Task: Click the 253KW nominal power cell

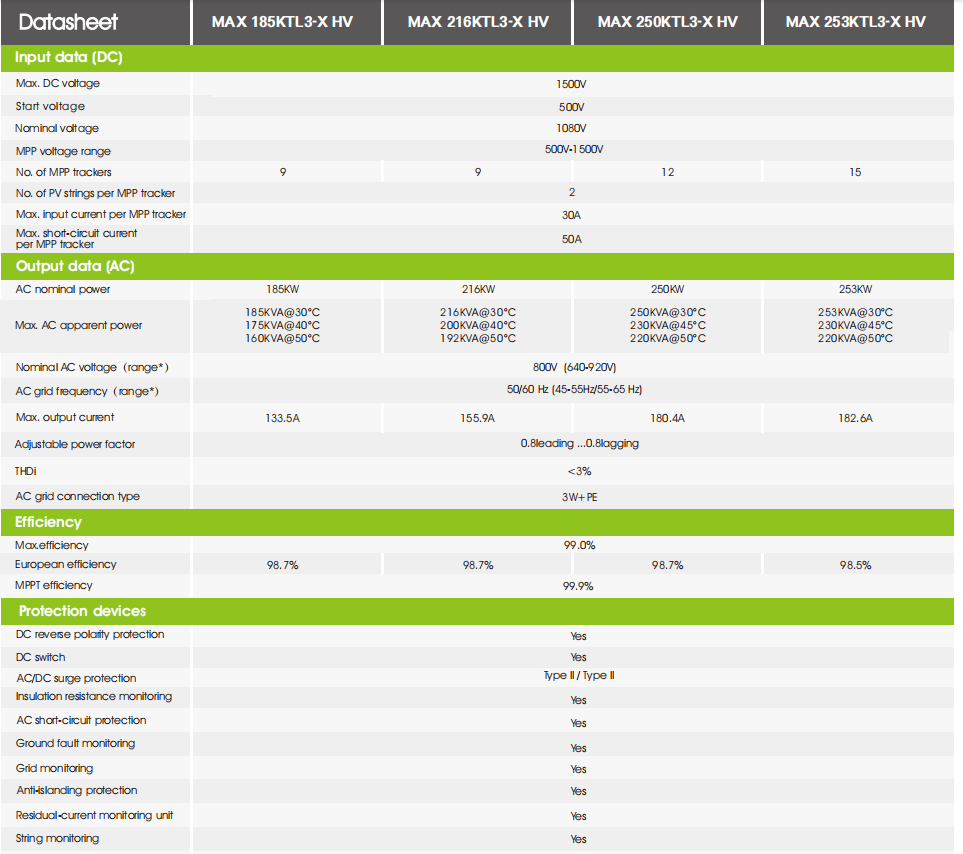Action: pyautogui.click(x=856, y=289)
